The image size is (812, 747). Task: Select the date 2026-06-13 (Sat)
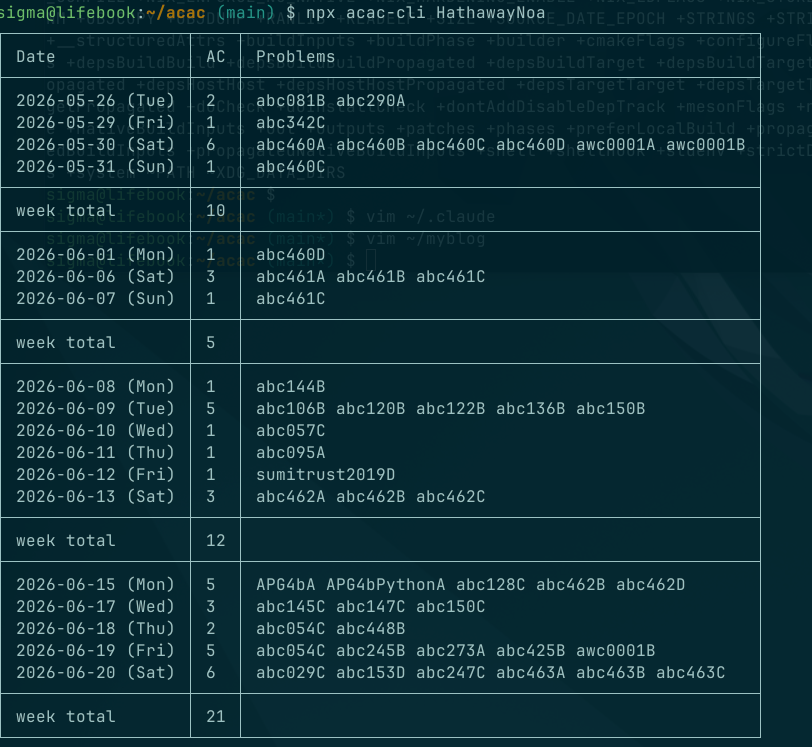pyautogui.click(x=95, y=497)
